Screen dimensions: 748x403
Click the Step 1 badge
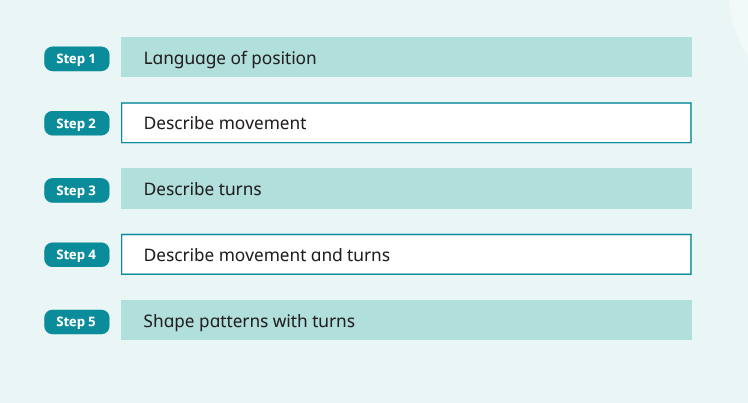coord(76,58)
